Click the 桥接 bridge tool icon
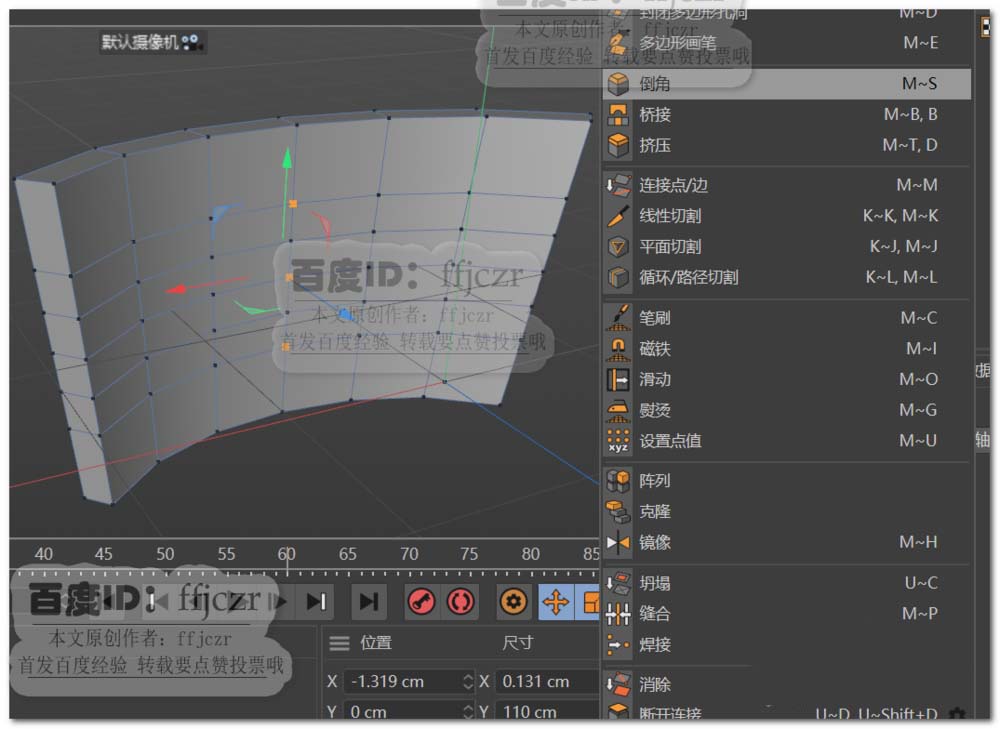This screenshot has width=1000, height=729. click(x=618, y=115)
